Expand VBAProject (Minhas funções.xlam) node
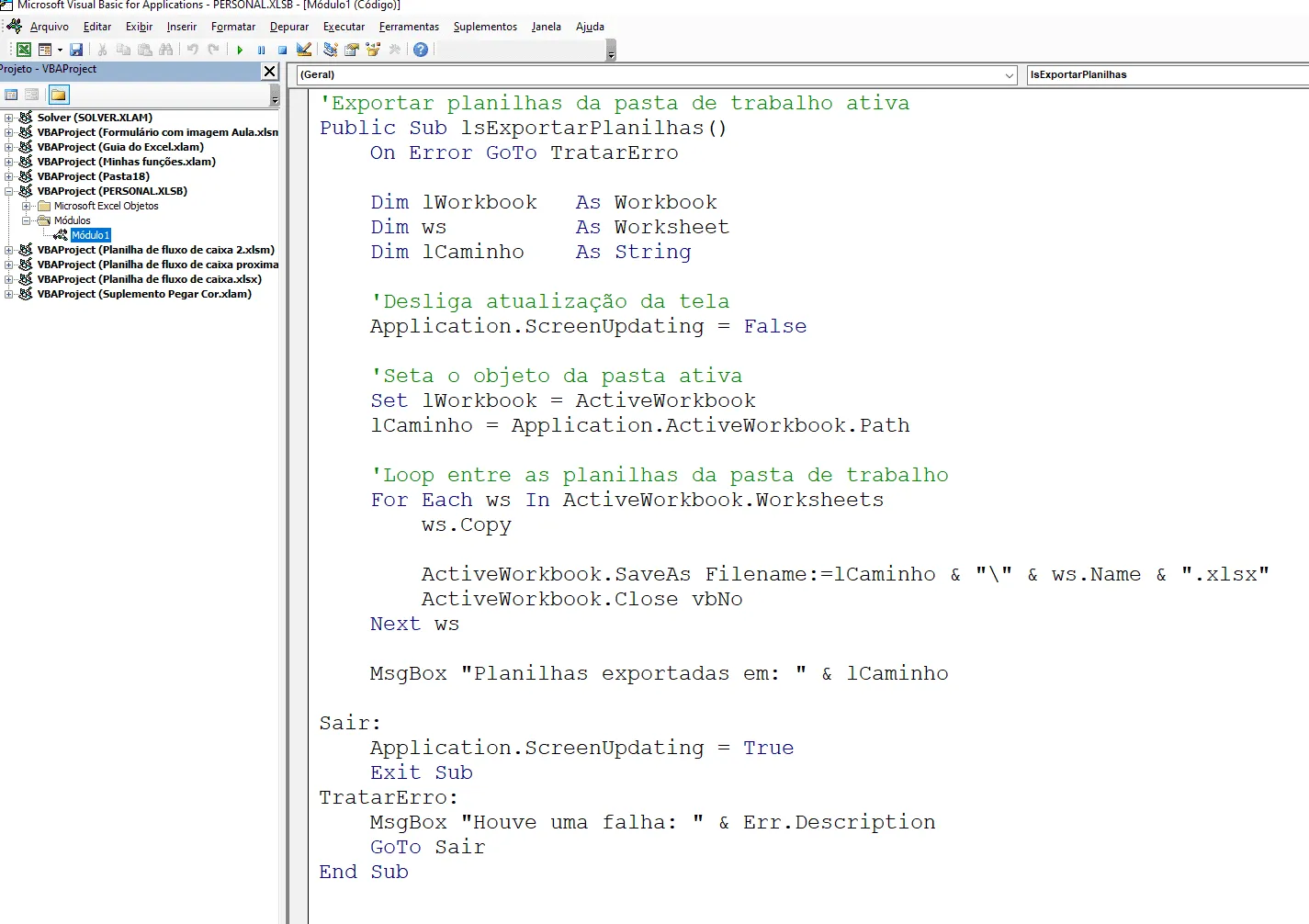Screen dimensions: 1309x924 pos(9,162)
